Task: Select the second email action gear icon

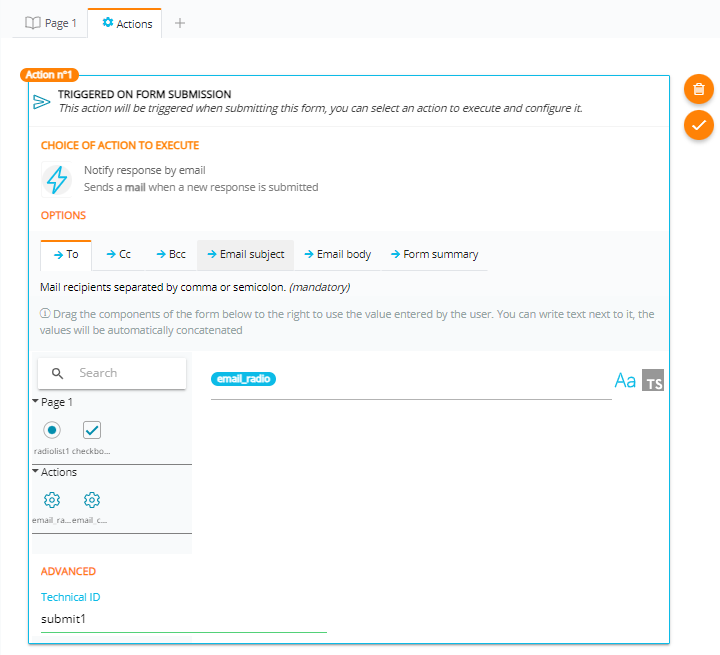Action: [x=92, y=500]
